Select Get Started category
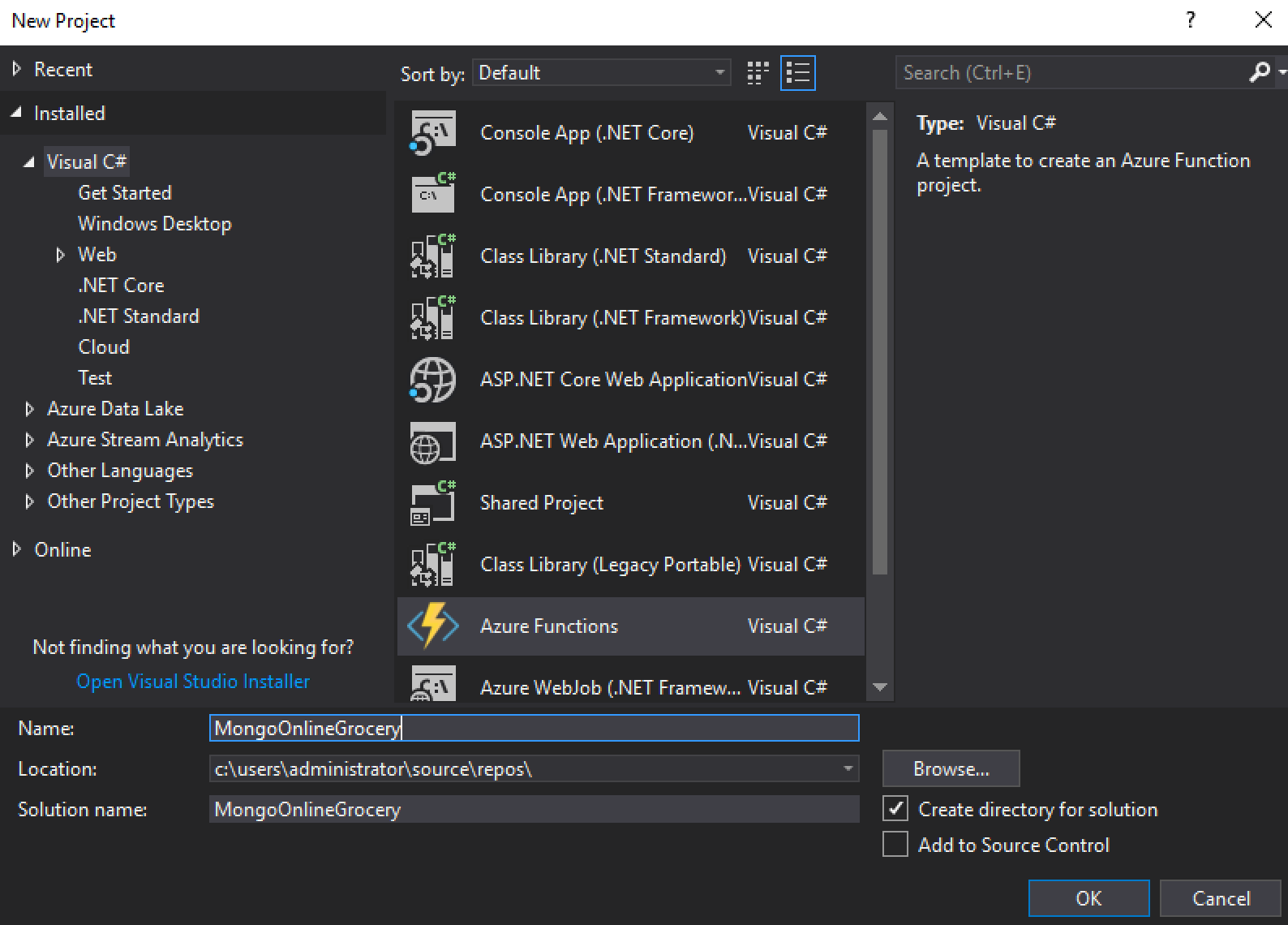Viewport: 1288px width, 925px height. (x=125, y=193)
